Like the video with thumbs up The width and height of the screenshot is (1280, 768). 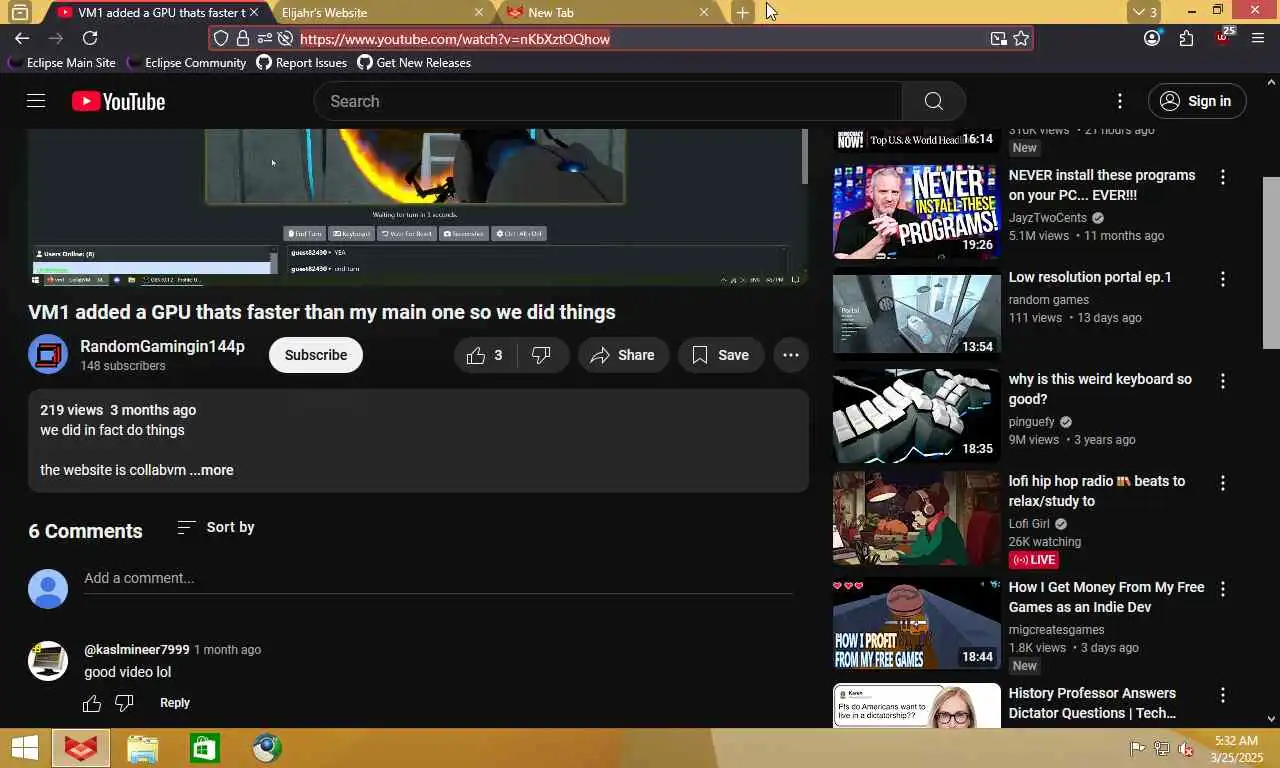(485, 355)
